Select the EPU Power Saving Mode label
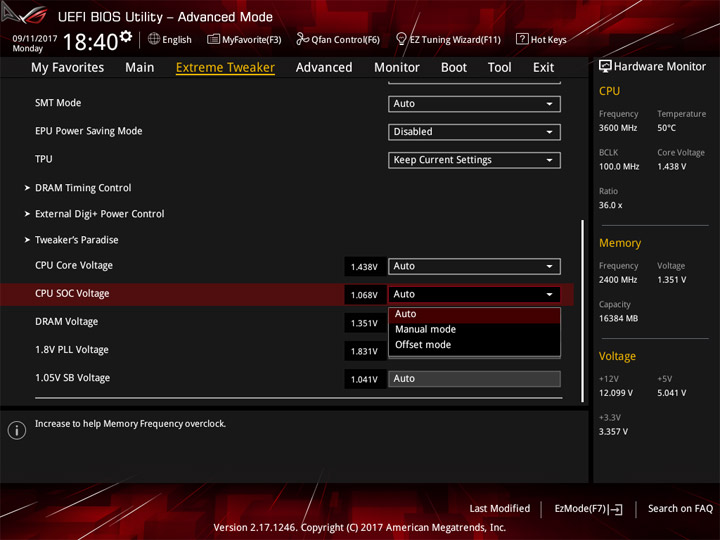This screenshot has width=720, height=540. click(x=89, y=131)
